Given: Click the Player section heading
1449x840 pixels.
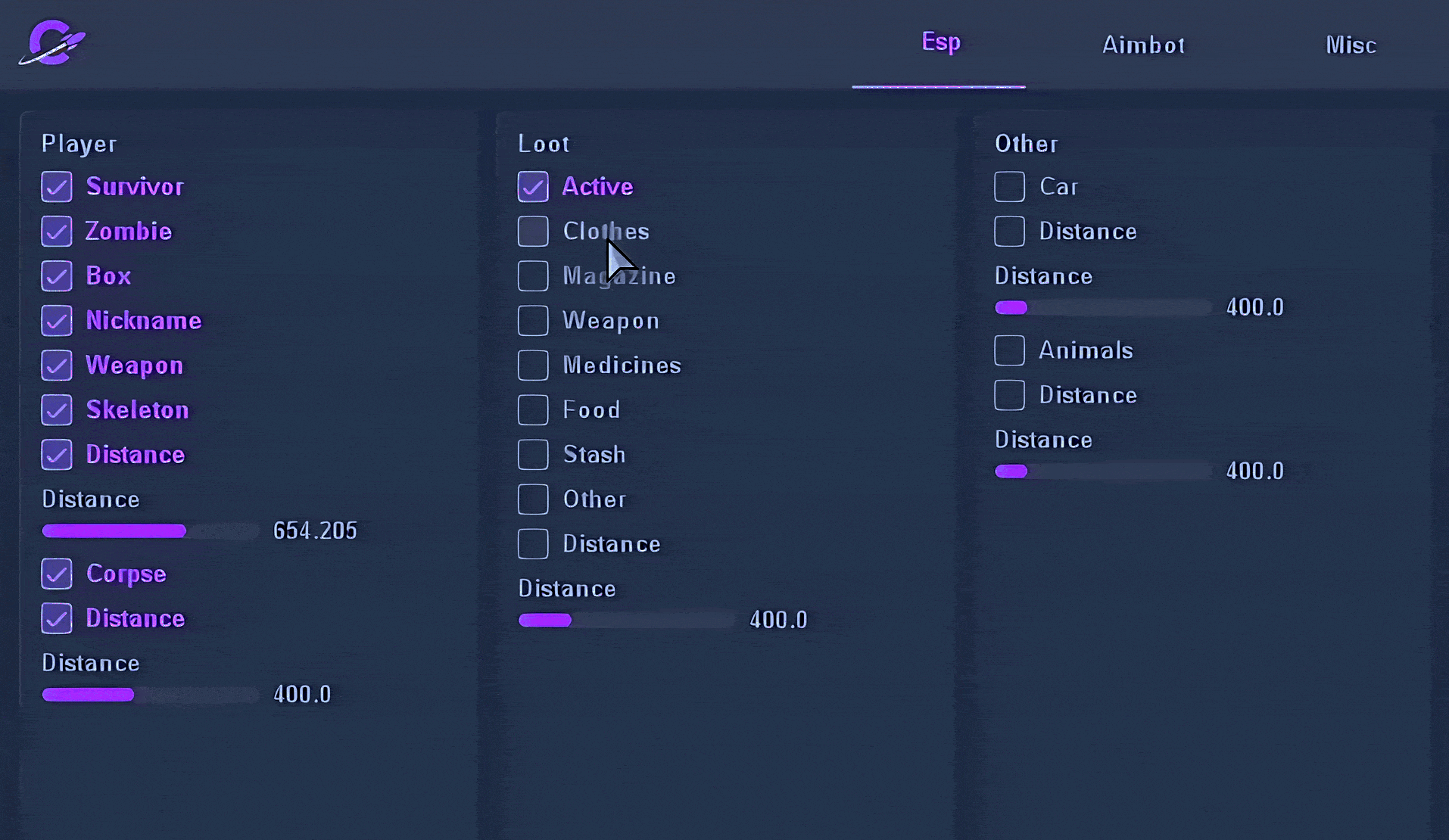Looking at the screenshot, I should 79,144.
